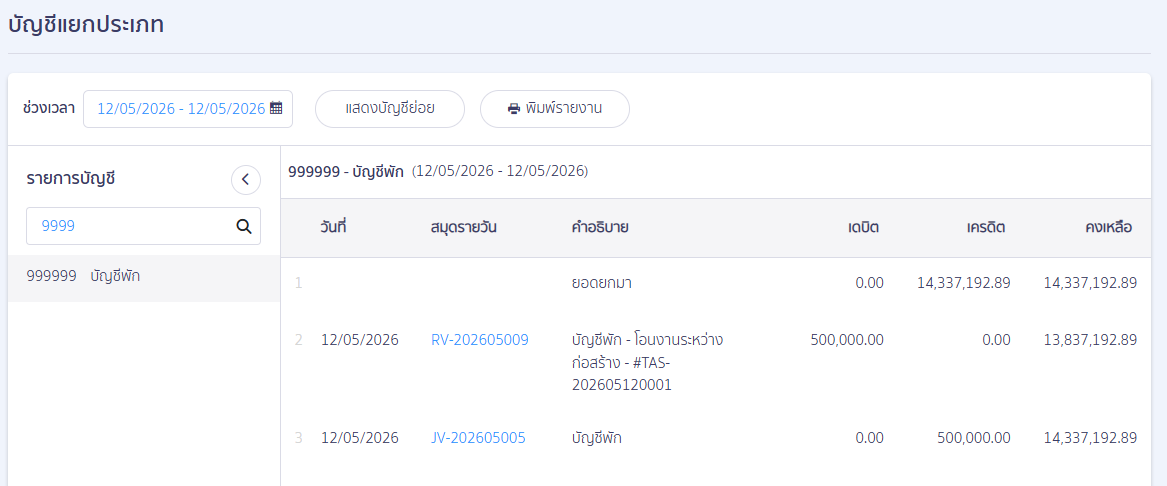This screenshot has width=1167, height=486.
Task: Click the date 12/05/2026 in RV-202605009 row
Action: point(359,340)
